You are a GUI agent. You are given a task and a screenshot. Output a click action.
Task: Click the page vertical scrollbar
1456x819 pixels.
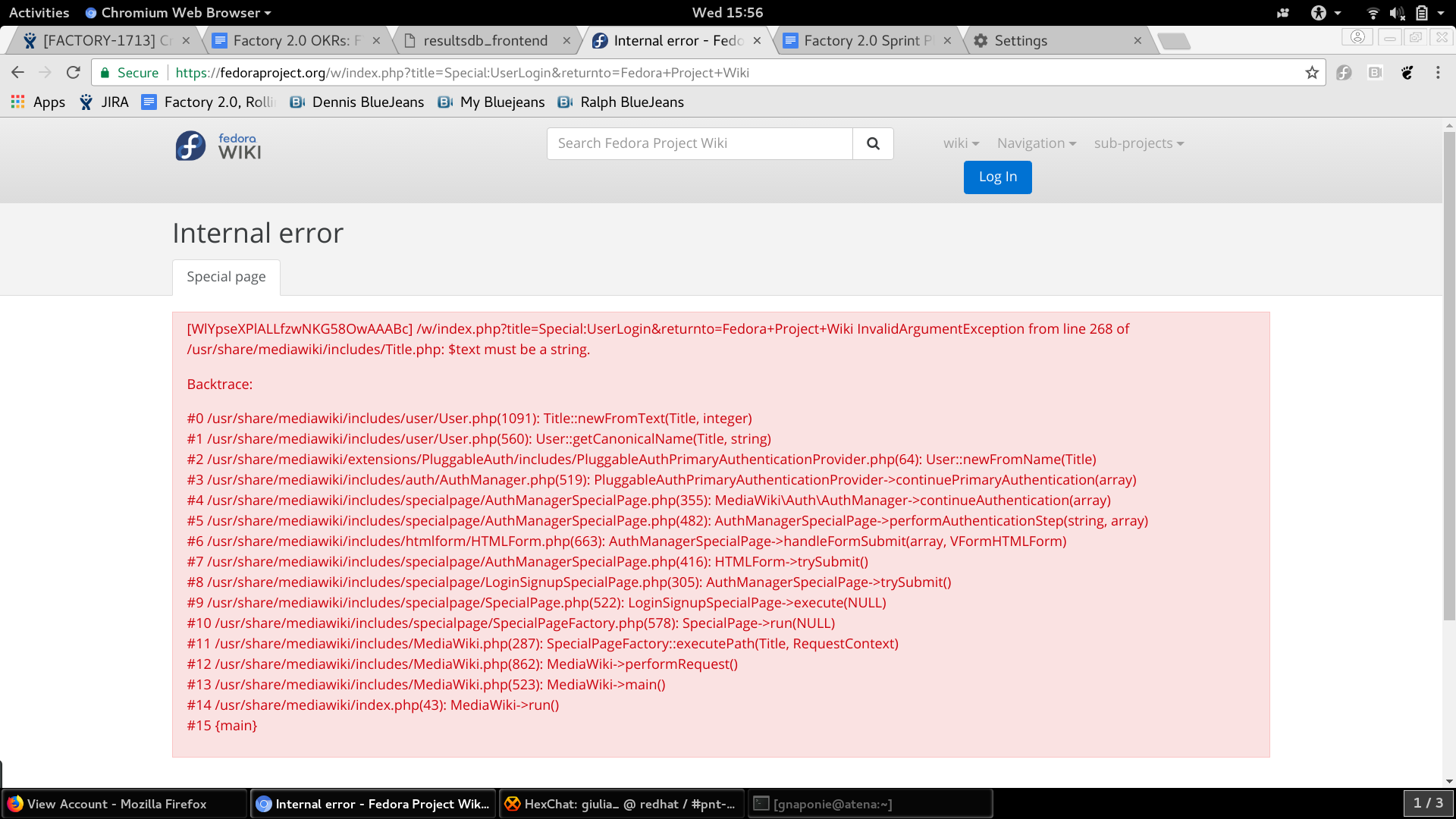[x=1449, y=376]
